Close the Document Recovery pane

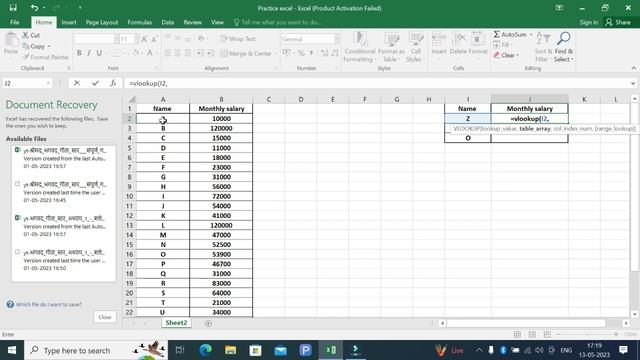coord(104,317)
